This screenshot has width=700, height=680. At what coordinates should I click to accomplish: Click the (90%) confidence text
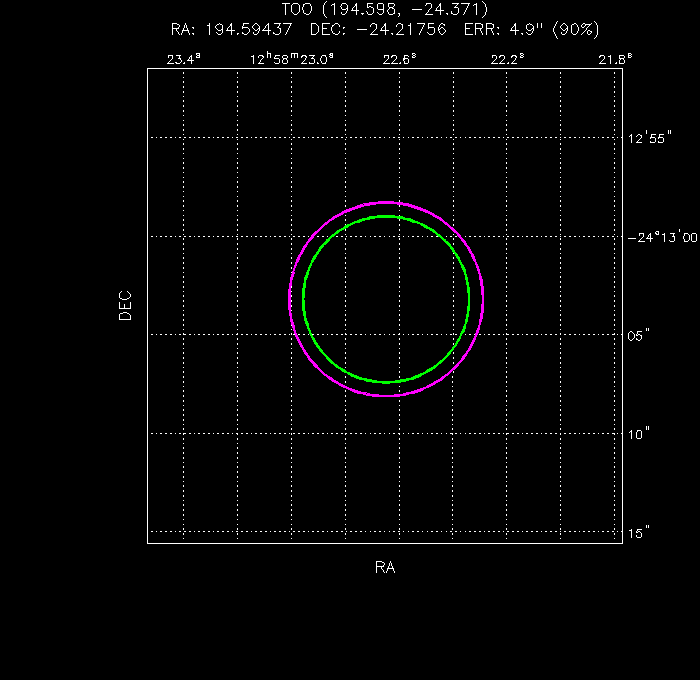tap(574, 29)
